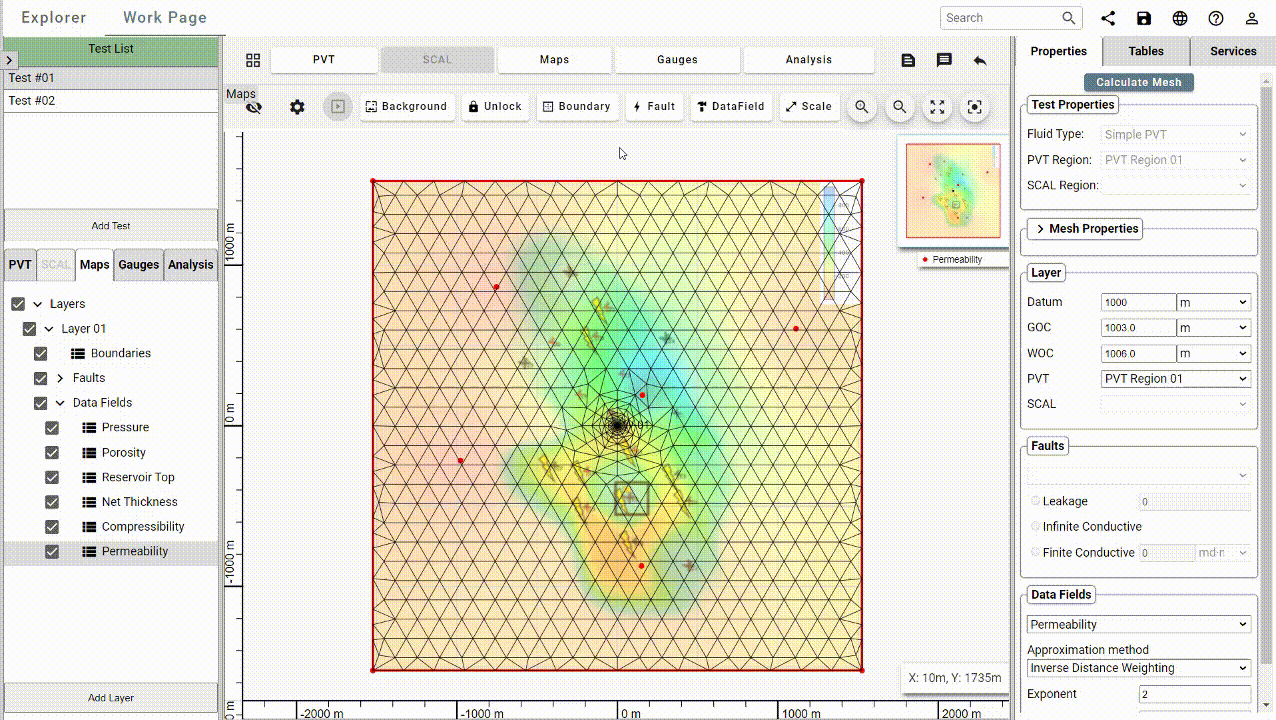Click the fit-to-extent expand icon
1276x720 pixels.
point(937,107)
